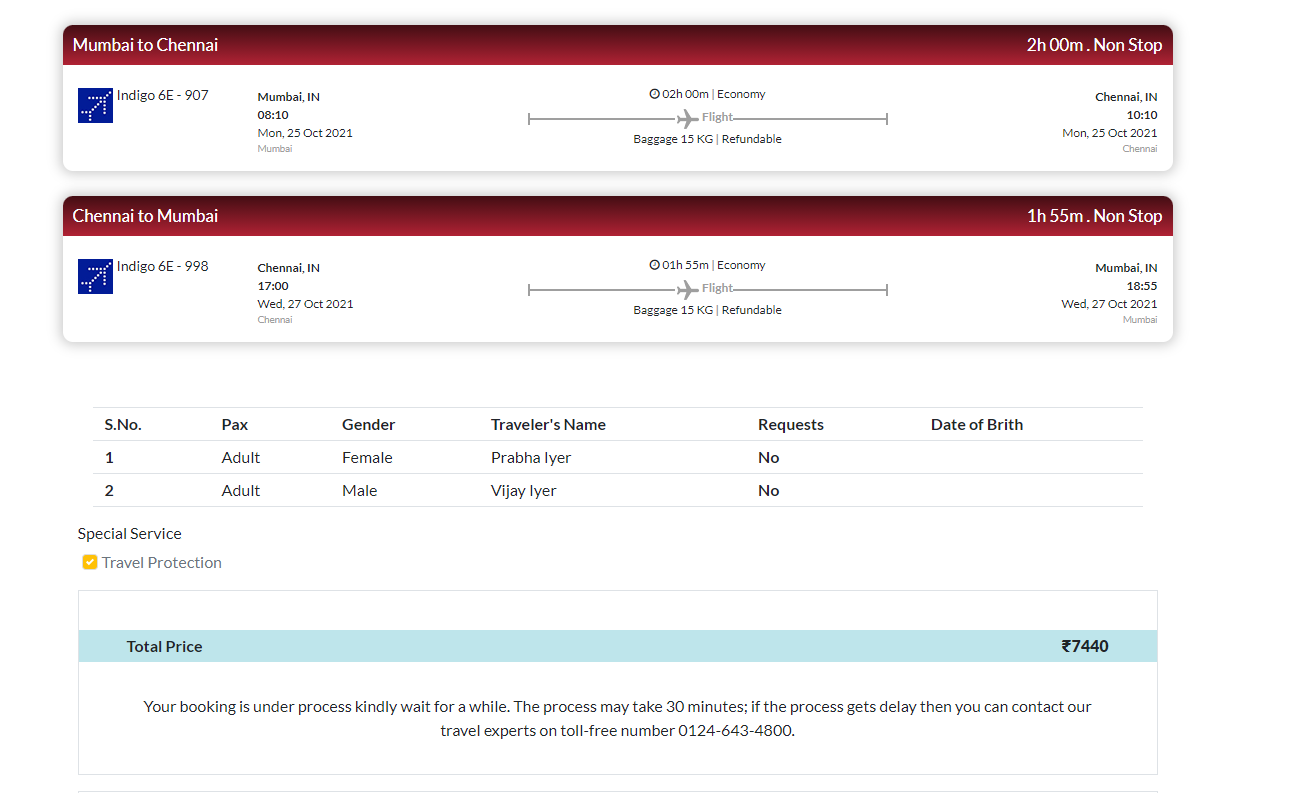This screenshot has width=1300, height=793.
Task: Select the Chennai to Mumbai header bar
Action: [x=617, y=216]
